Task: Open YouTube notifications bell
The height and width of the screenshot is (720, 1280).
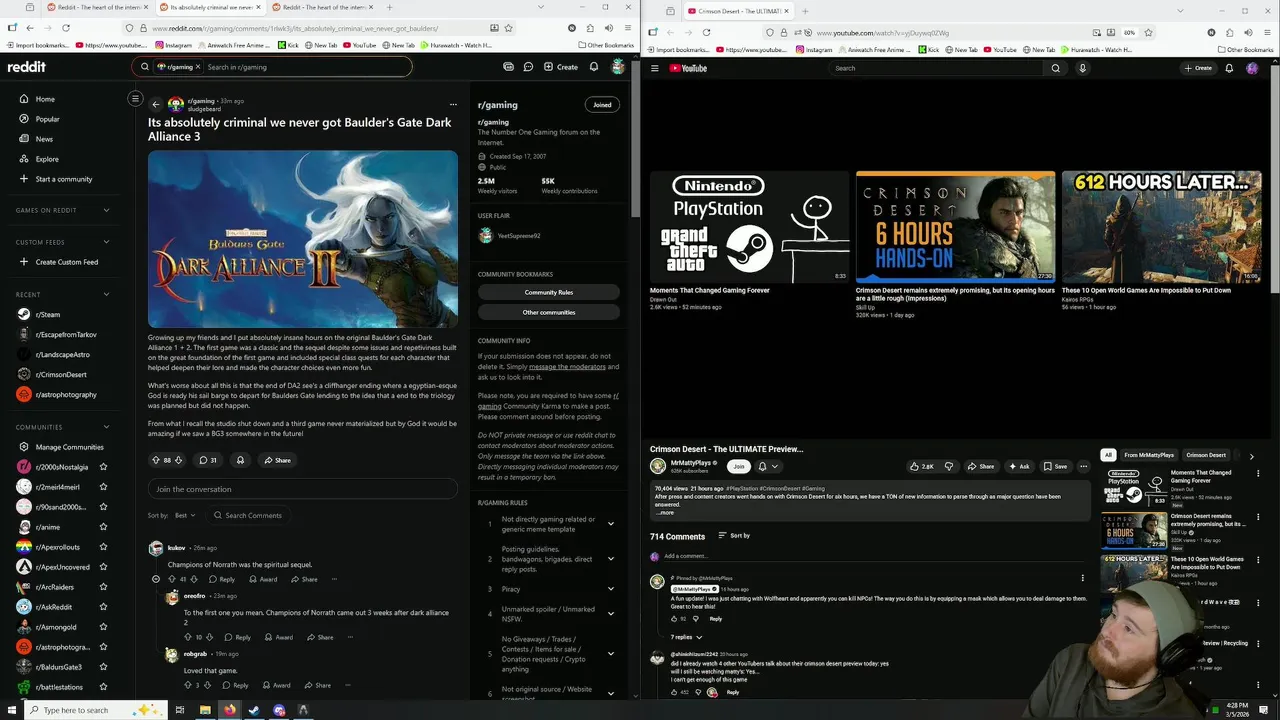Action: pyautogui.click(x=1229, y=68)
